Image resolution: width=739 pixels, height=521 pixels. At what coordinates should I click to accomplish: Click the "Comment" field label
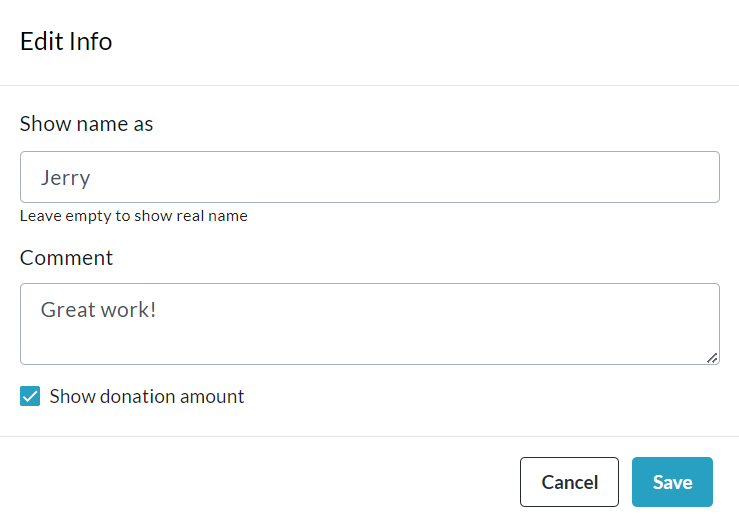coord(66,258)
